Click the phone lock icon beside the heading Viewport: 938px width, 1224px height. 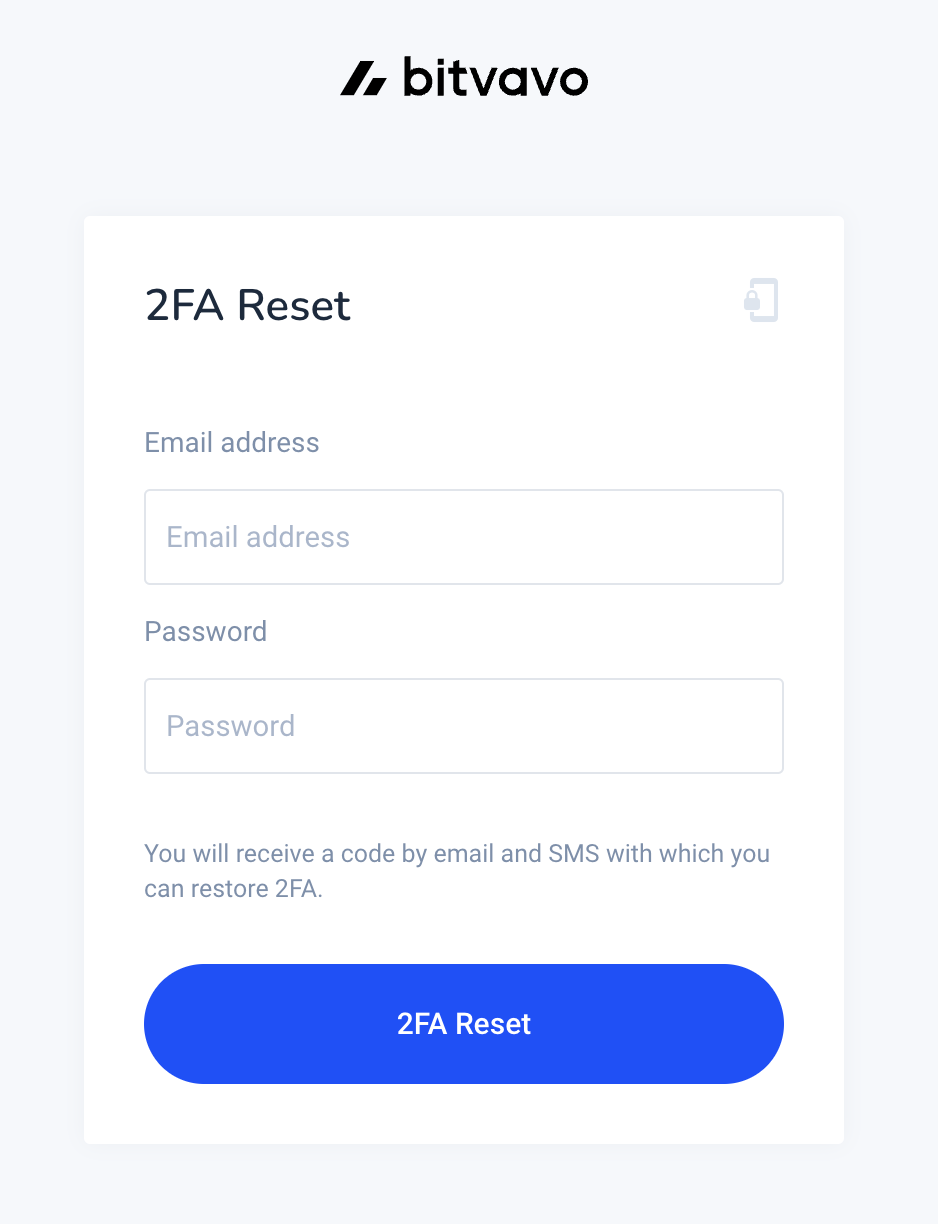click(761, 300)
